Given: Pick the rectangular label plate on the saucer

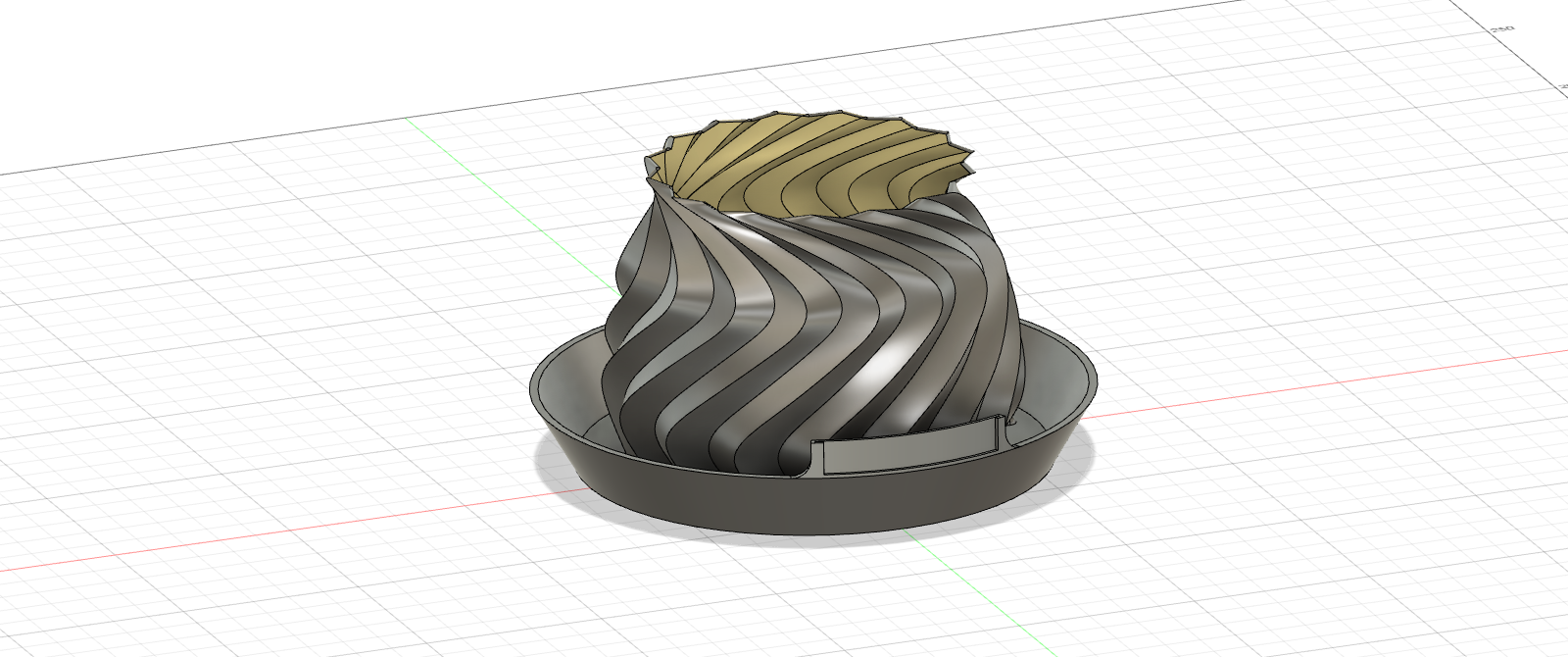Looking at the screenshot, I should 908,448.
